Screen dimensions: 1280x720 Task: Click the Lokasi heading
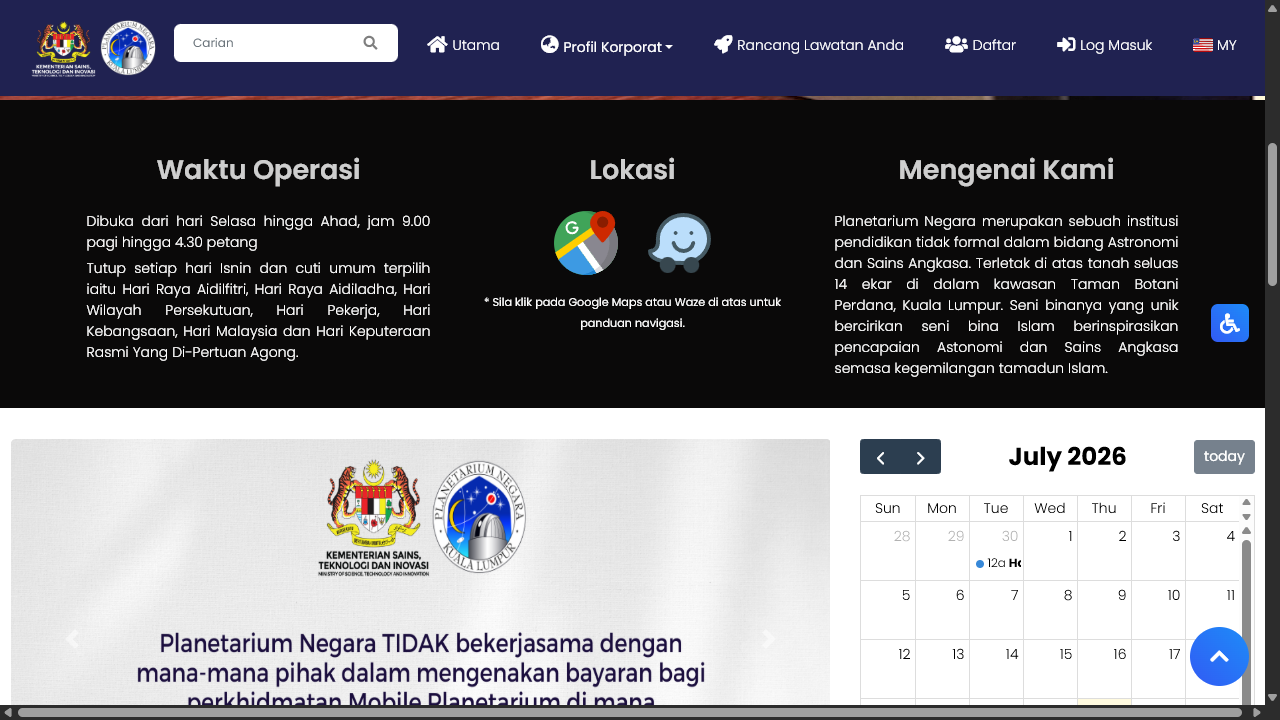point(632,170)
